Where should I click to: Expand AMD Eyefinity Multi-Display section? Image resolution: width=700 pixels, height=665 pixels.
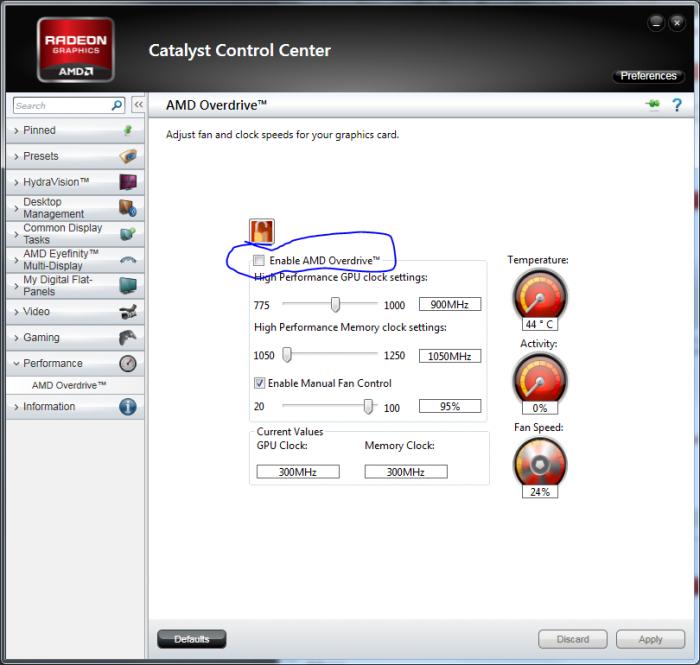[x=75, y=260]
